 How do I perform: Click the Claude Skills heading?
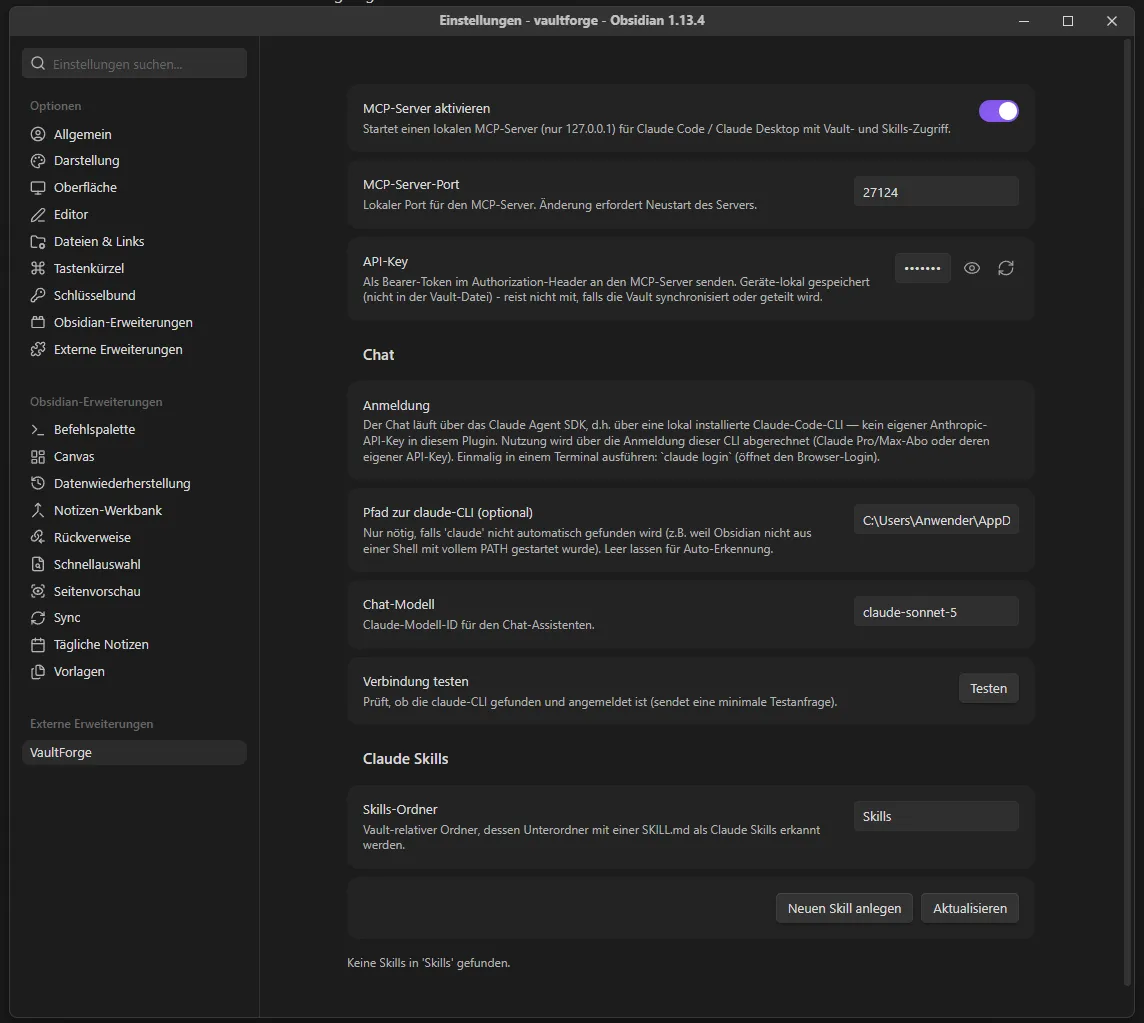pos(406,759)
